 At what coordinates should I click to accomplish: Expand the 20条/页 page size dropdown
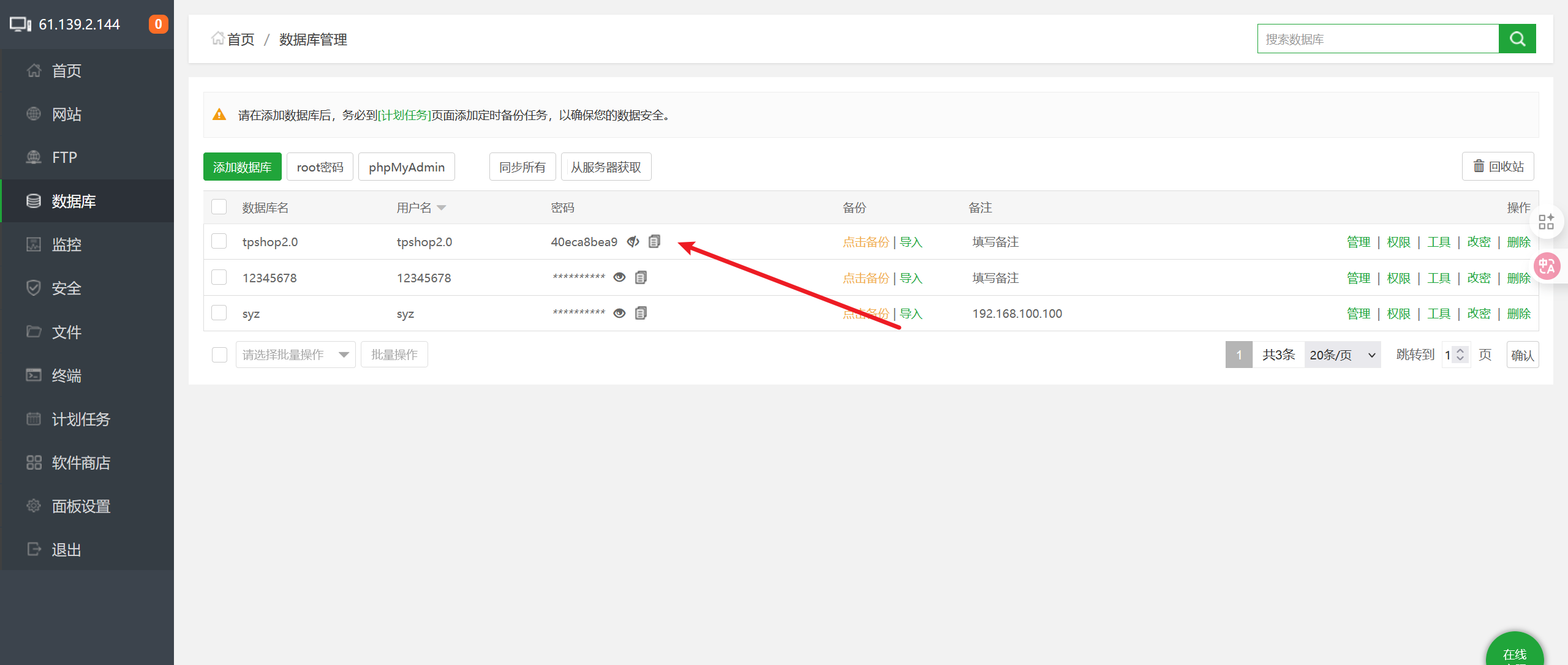tap(1342, 355)
